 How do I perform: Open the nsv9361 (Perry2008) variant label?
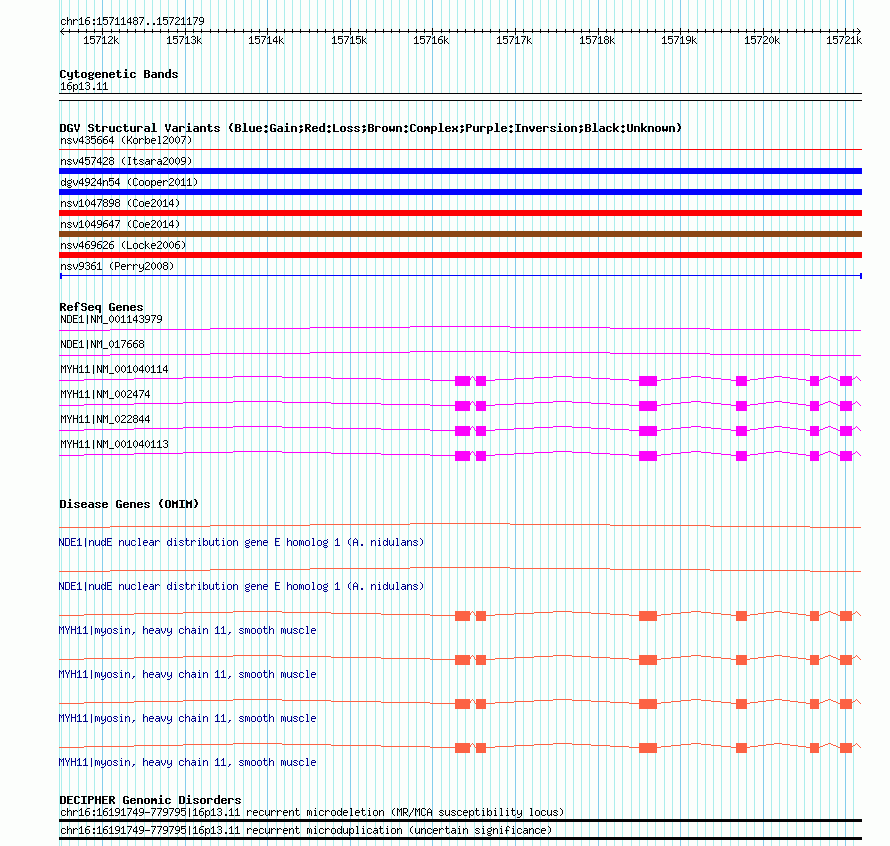(x=117, y=266)
